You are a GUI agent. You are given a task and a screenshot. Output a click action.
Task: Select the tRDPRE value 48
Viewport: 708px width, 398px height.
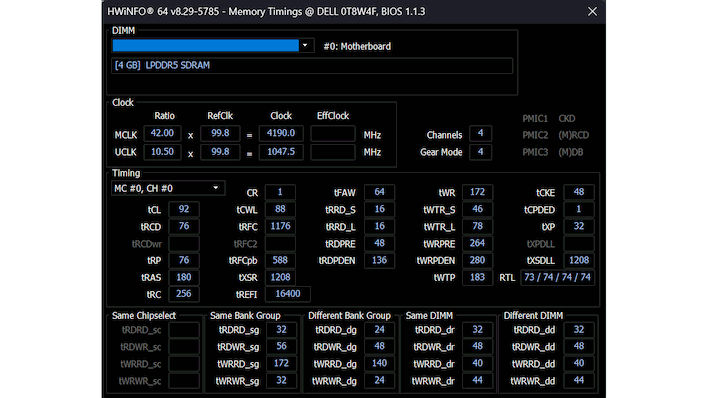[x=379, y=243]
